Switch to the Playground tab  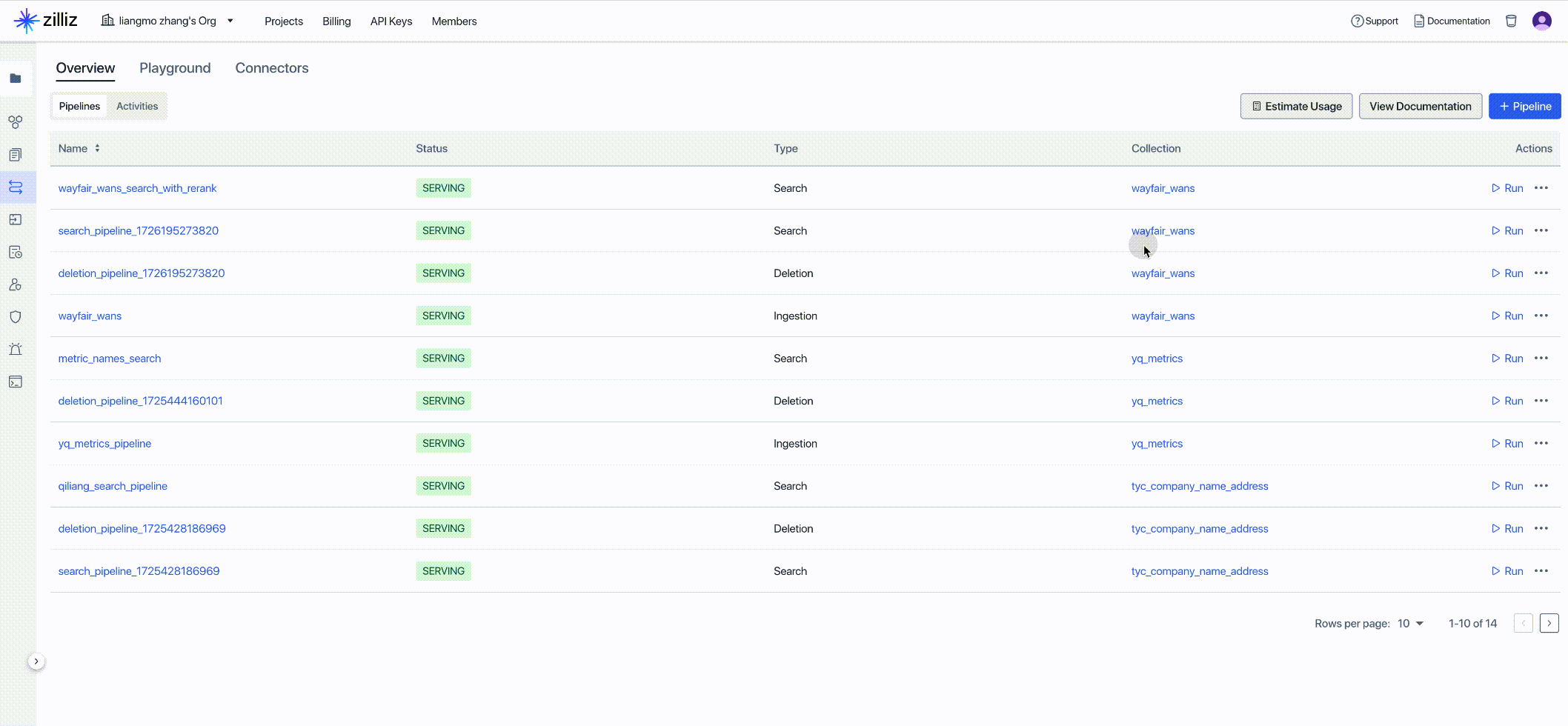175,68
